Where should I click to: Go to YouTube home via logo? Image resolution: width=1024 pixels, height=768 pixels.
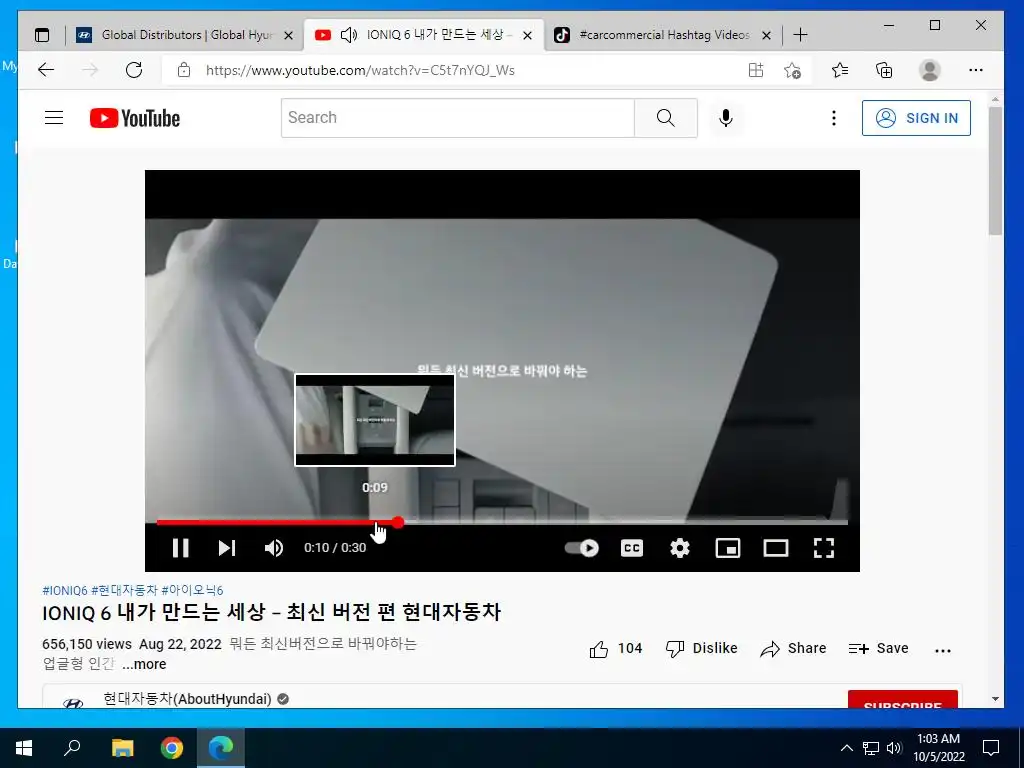pyautogui.click(x=135, y=118)
